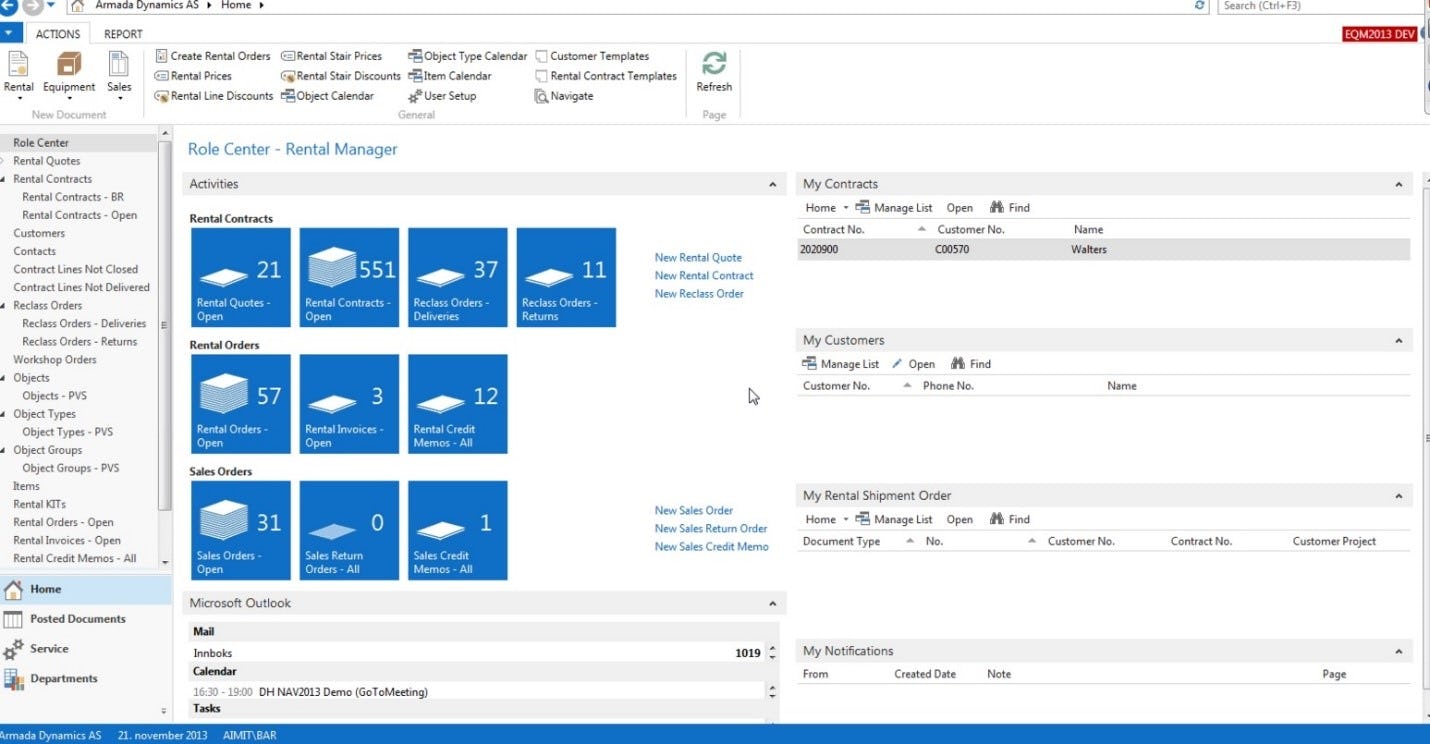Switch to the ACTIONS ribbon tab

[58, 33]
